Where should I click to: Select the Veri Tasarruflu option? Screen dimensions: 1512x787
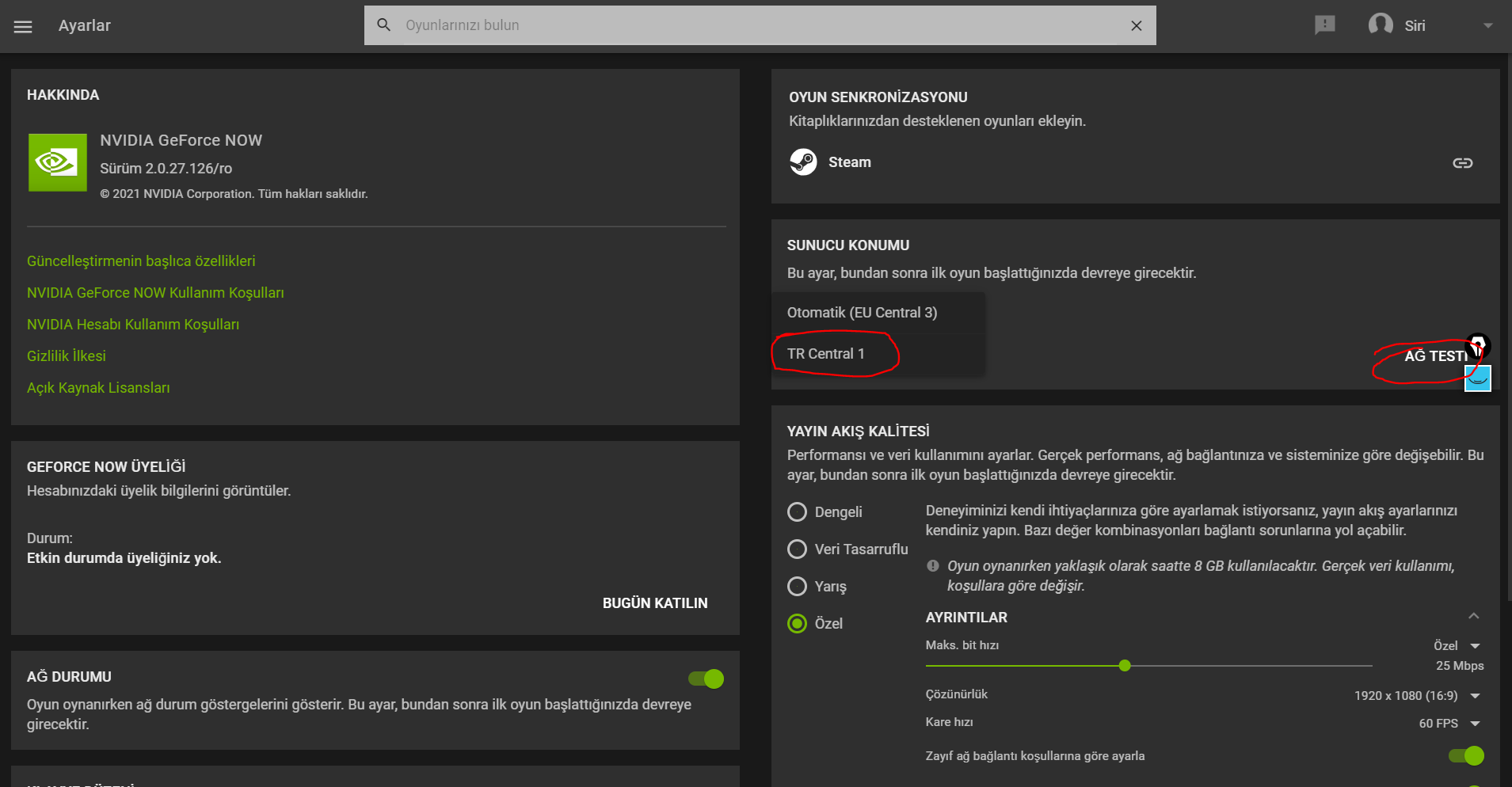coord(798,549)
